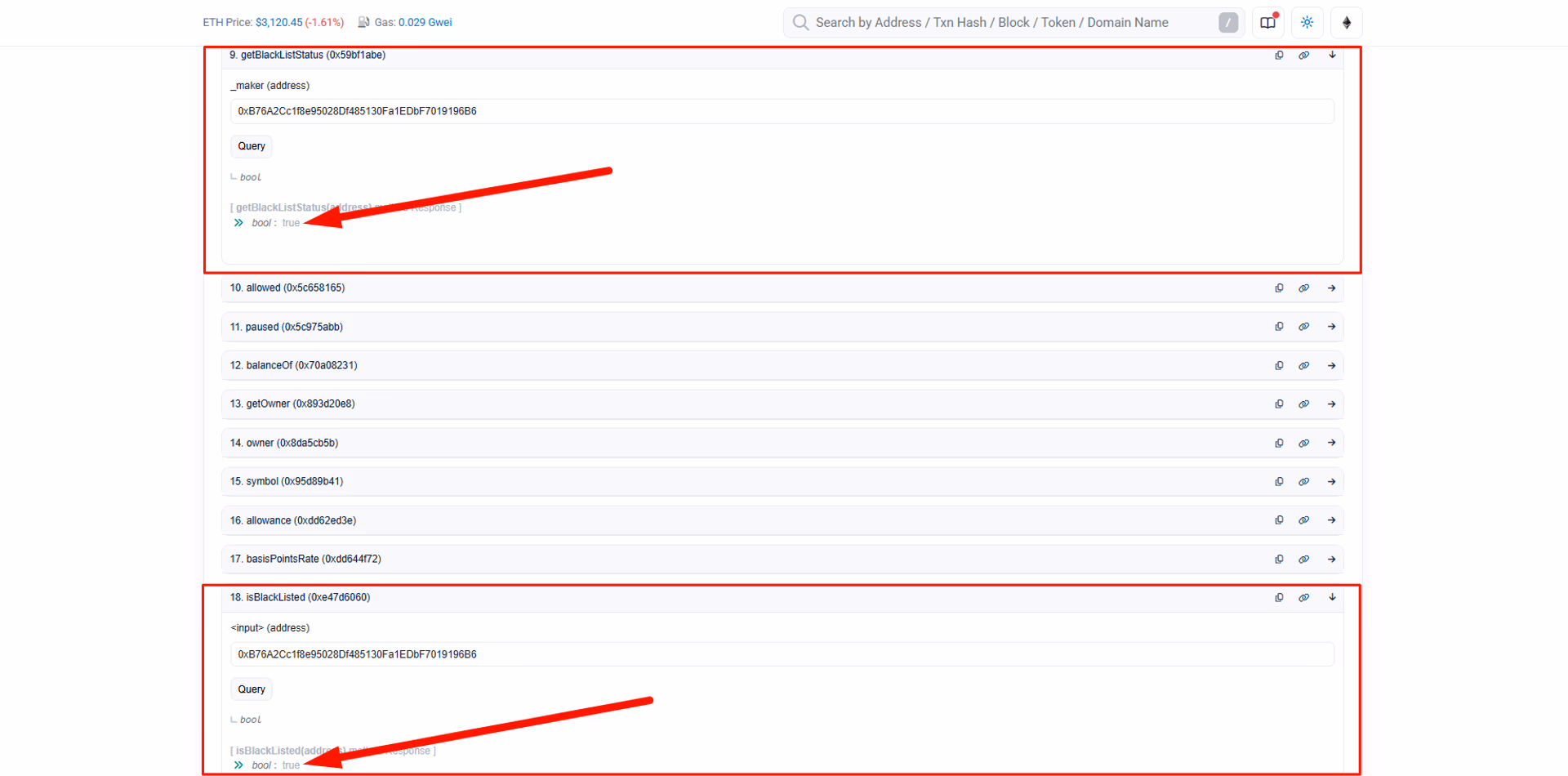Toggle the light/dark theme sun icon
The image size is (1568, 776).
click(1307, 23)
